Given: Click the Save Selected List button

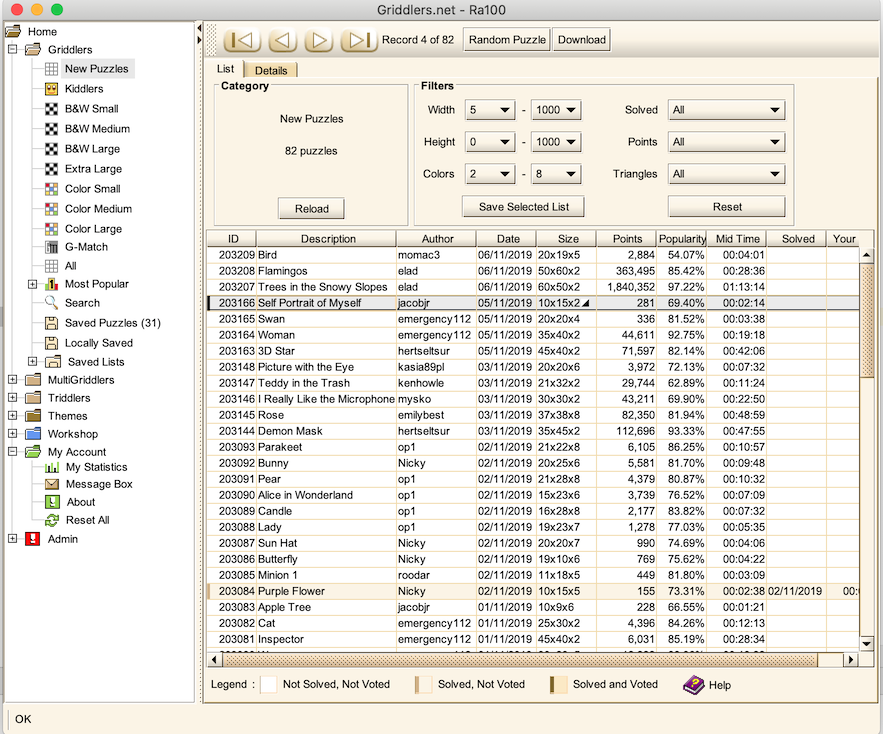Looking at the screenshot, I should click(523, 207).
